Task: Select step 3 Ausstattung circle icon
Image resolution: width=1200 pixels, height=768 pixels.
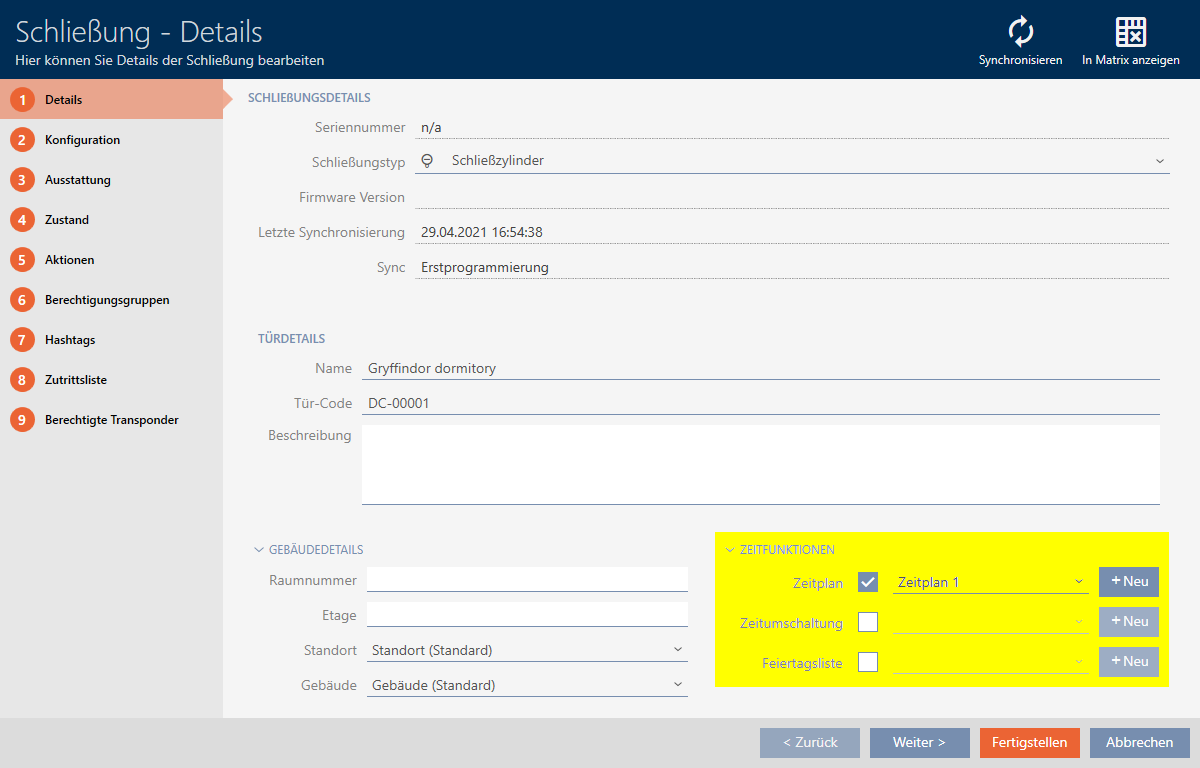Action: 22,180
